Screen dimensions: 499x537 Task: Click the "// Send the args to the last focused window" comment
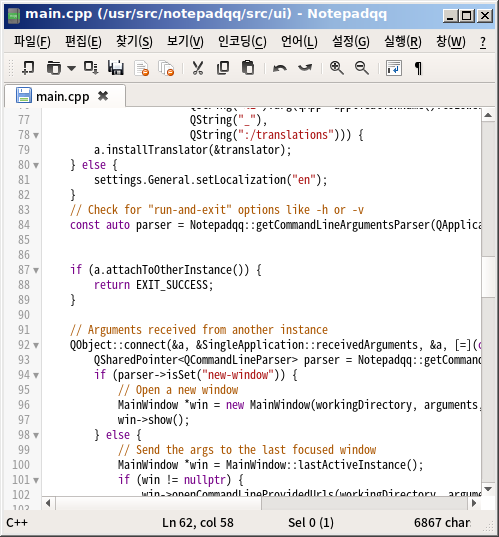click(x=247, y=450)
